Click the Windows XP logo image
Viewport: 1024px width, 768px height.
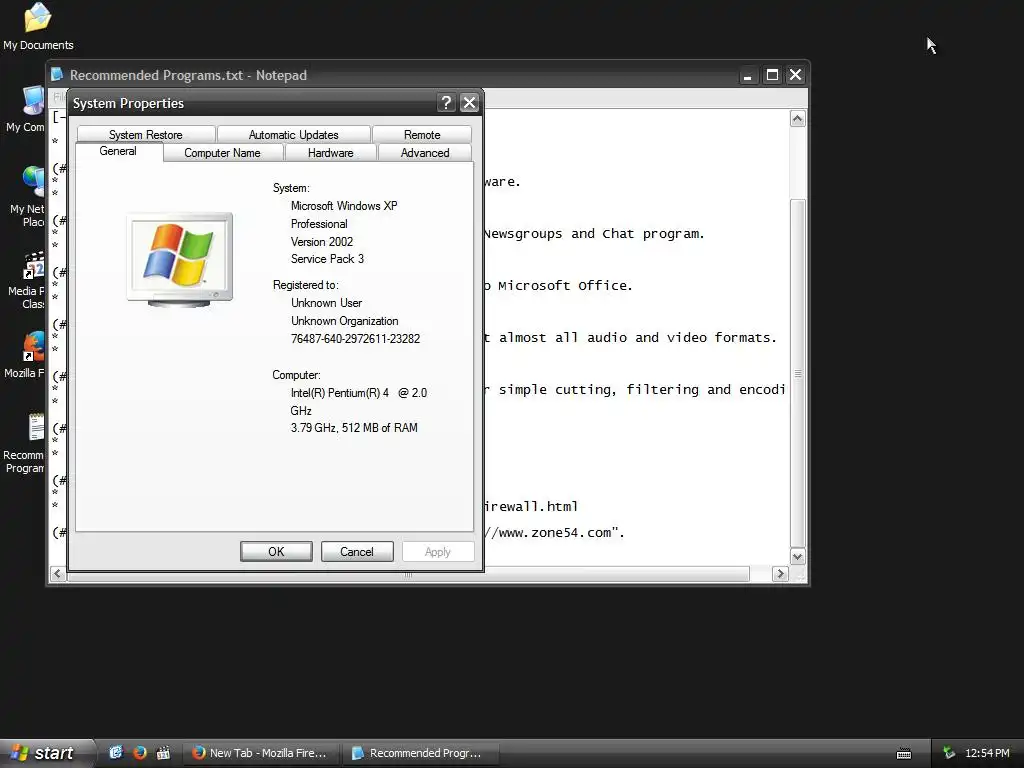(180, 259)
